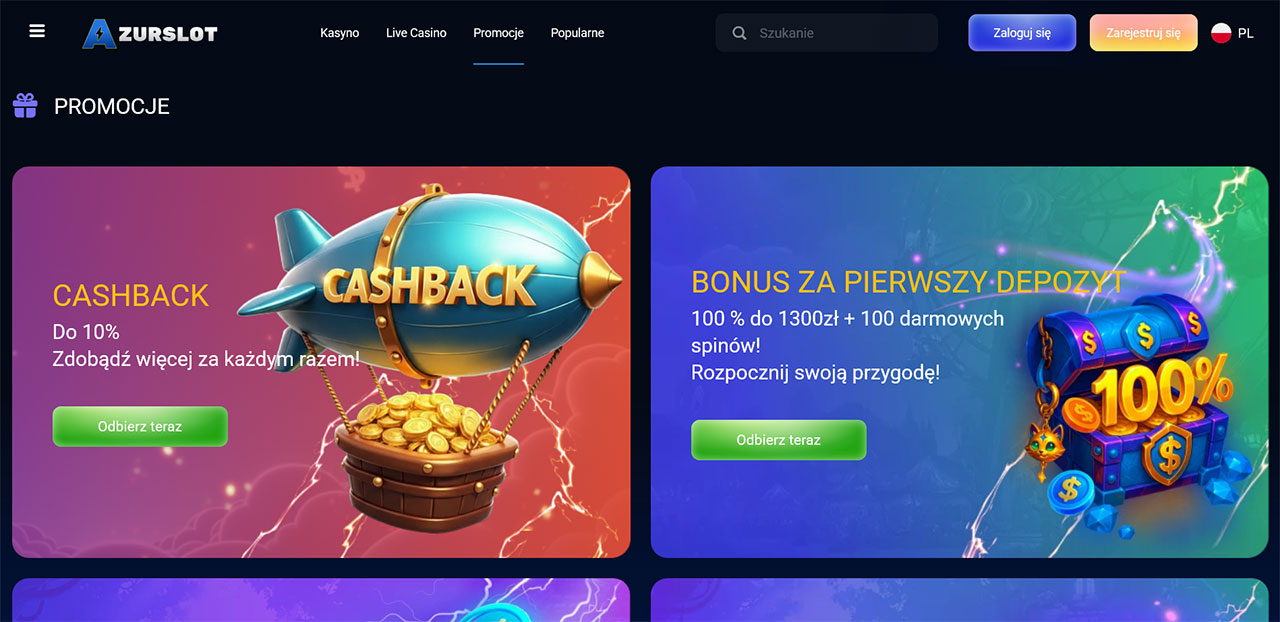Click the CASHBACK promotion title

click(x=131, y=295)
